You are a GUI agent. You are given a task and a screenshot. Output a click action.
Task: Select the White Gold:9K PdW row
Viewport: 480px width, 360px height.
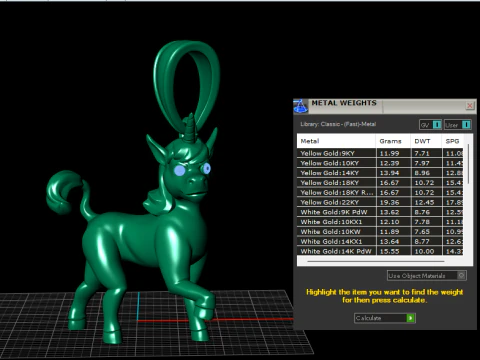(x=380, y=212)
